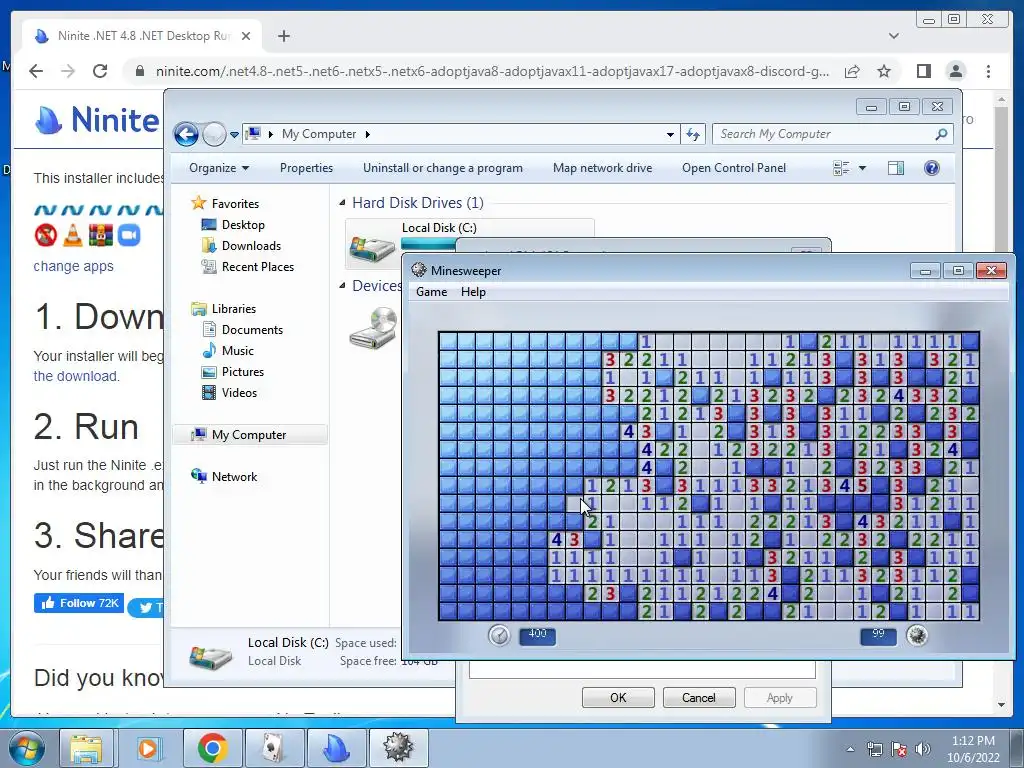Click the Minesweeper title bar icon
Screen dimensions: 1024x768
point(419,270)
